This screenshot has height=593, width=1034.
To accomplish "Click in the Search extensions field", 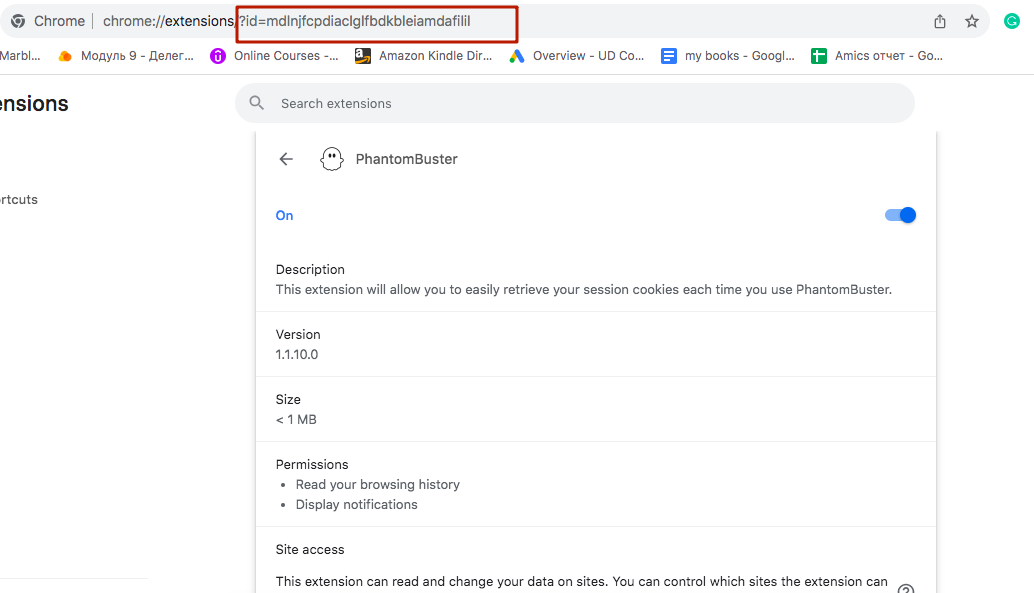I will (x=574, y=103).
